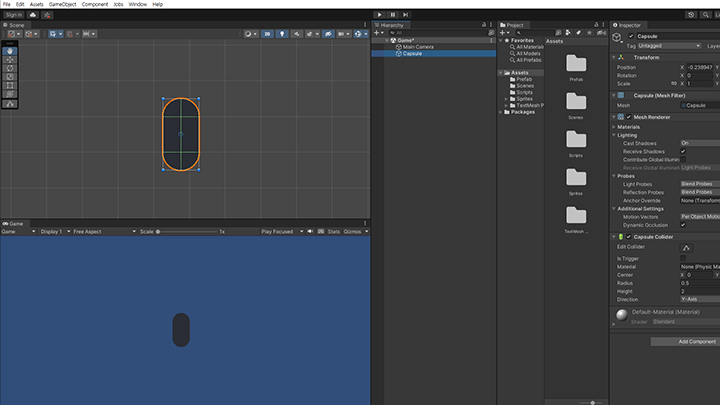Image resolution: width=720 pixels, height=405 pixels.
Task: Open the Cast Shadows dropdown
Action: 698,143
